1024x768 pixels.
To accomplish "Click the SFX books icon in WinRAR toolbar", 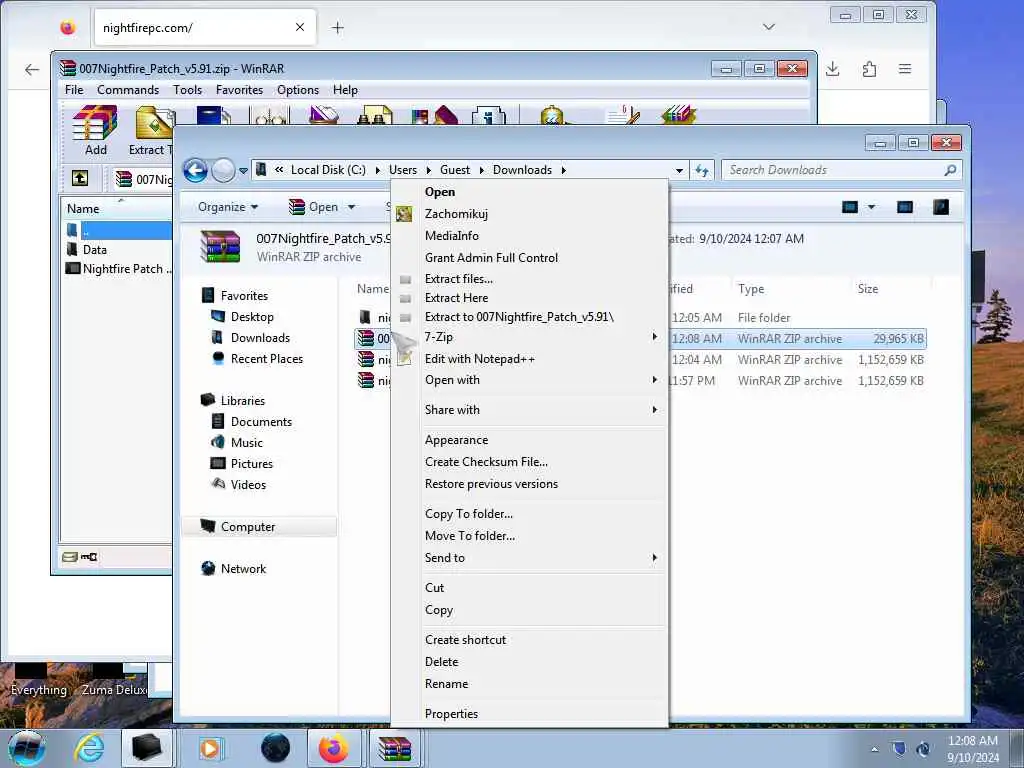I will pos(679,115).
